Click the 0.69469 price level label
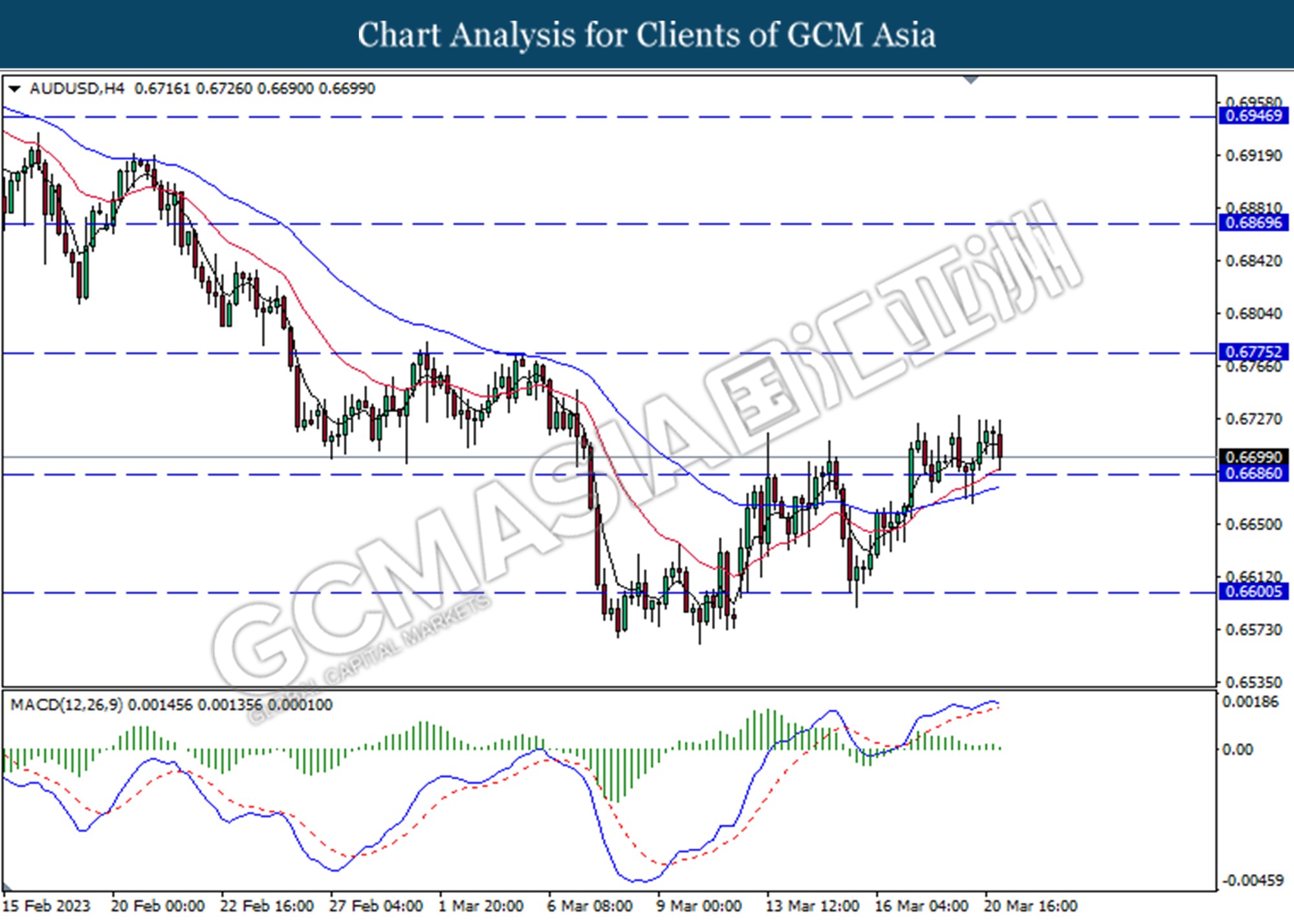Image resolution: width=1294 pixels, height=924 pixels. pos(1254,116)
